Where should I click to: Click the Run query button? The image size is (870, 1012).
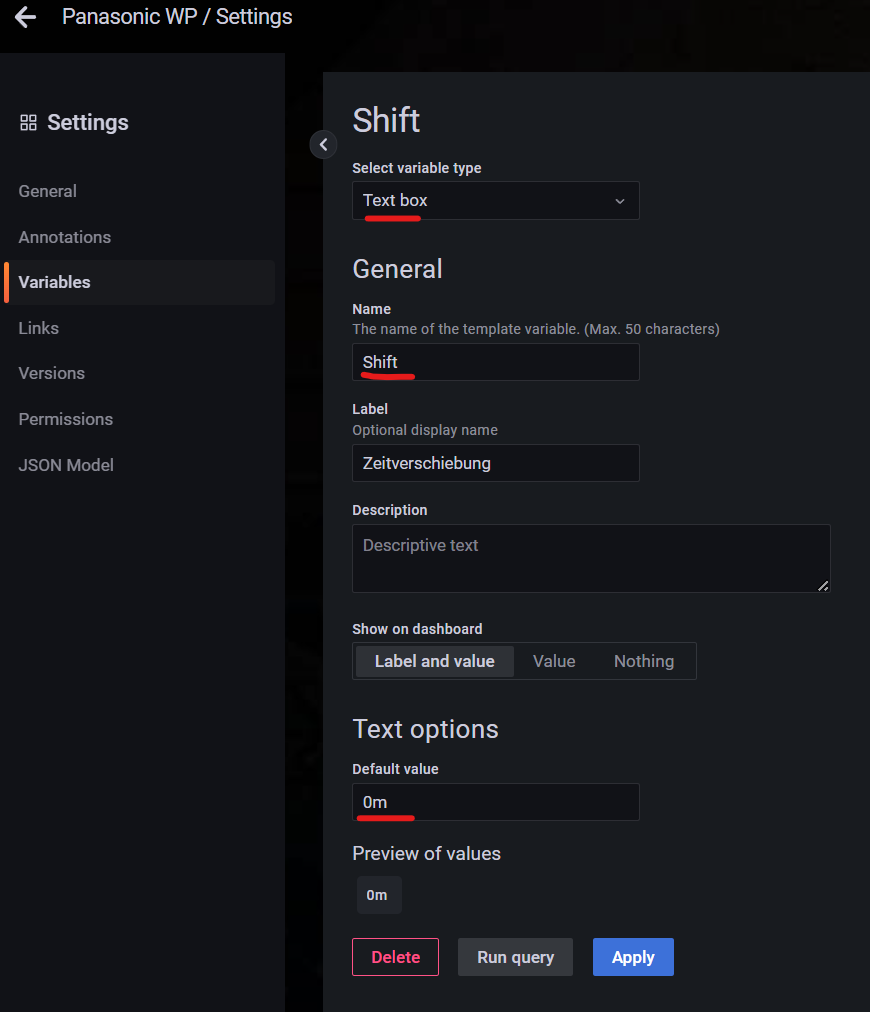tap(515, 957)
